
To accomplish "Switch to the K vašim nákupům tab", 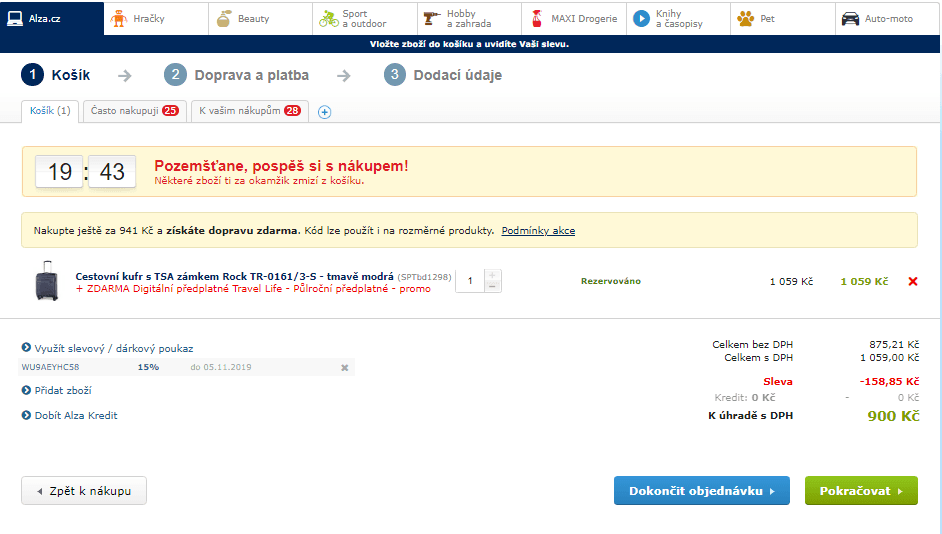I will point(249,111).
